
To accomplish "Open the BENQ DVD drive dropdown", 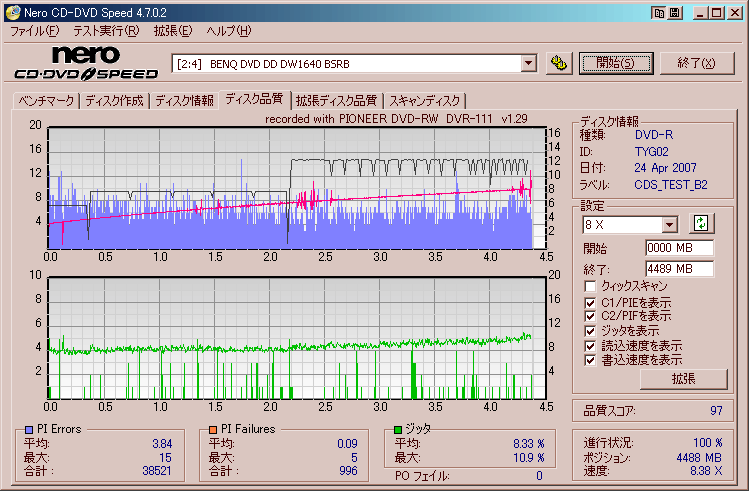I will pos(528,64).
